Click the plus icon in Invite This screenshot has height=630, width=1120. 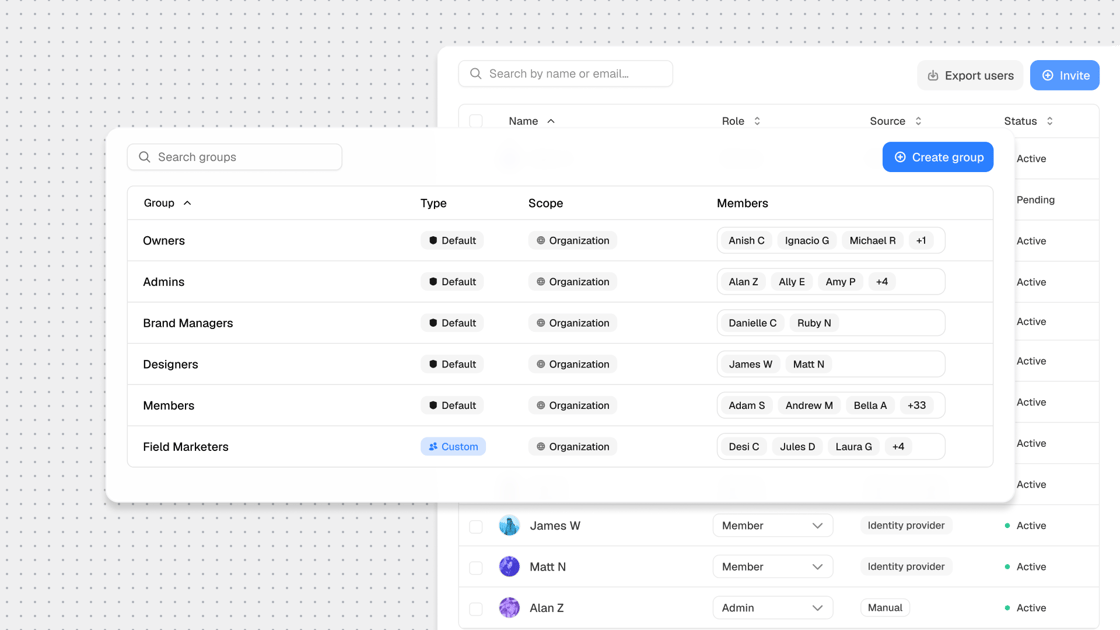(x=1048, y=75)
